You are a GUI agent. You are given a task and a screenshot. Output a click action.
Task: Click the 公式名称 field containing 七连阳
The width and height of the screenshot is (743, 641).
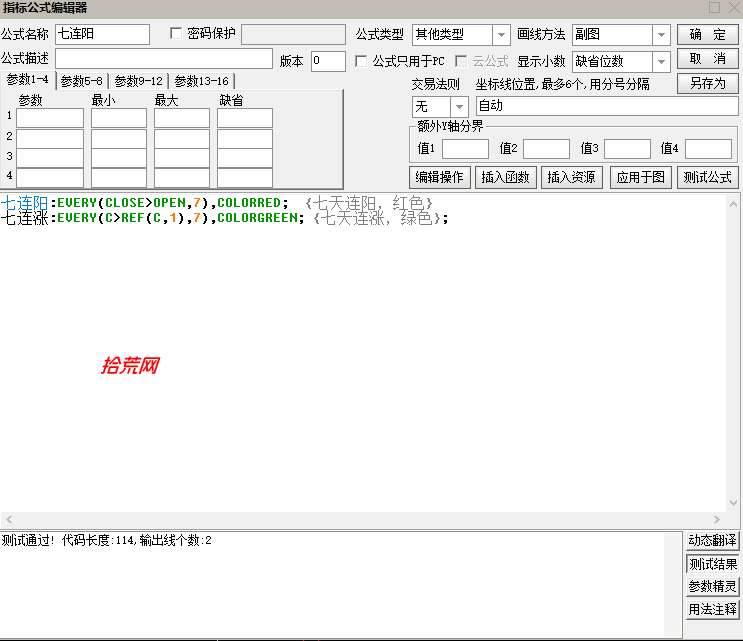102,35
